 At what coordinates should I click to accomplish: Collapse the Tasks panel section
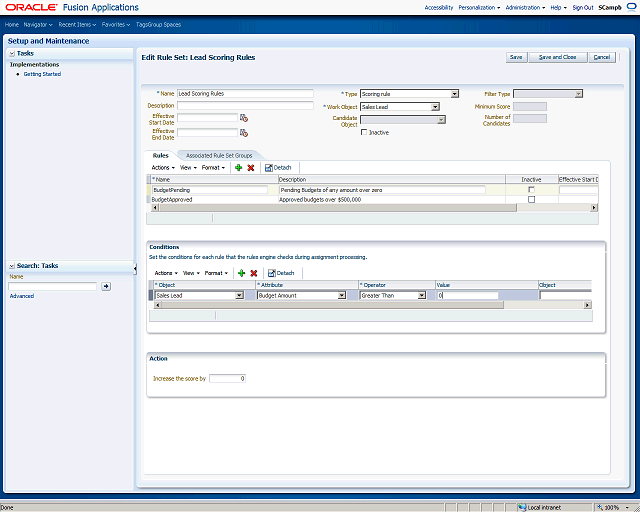pos(12,53)
